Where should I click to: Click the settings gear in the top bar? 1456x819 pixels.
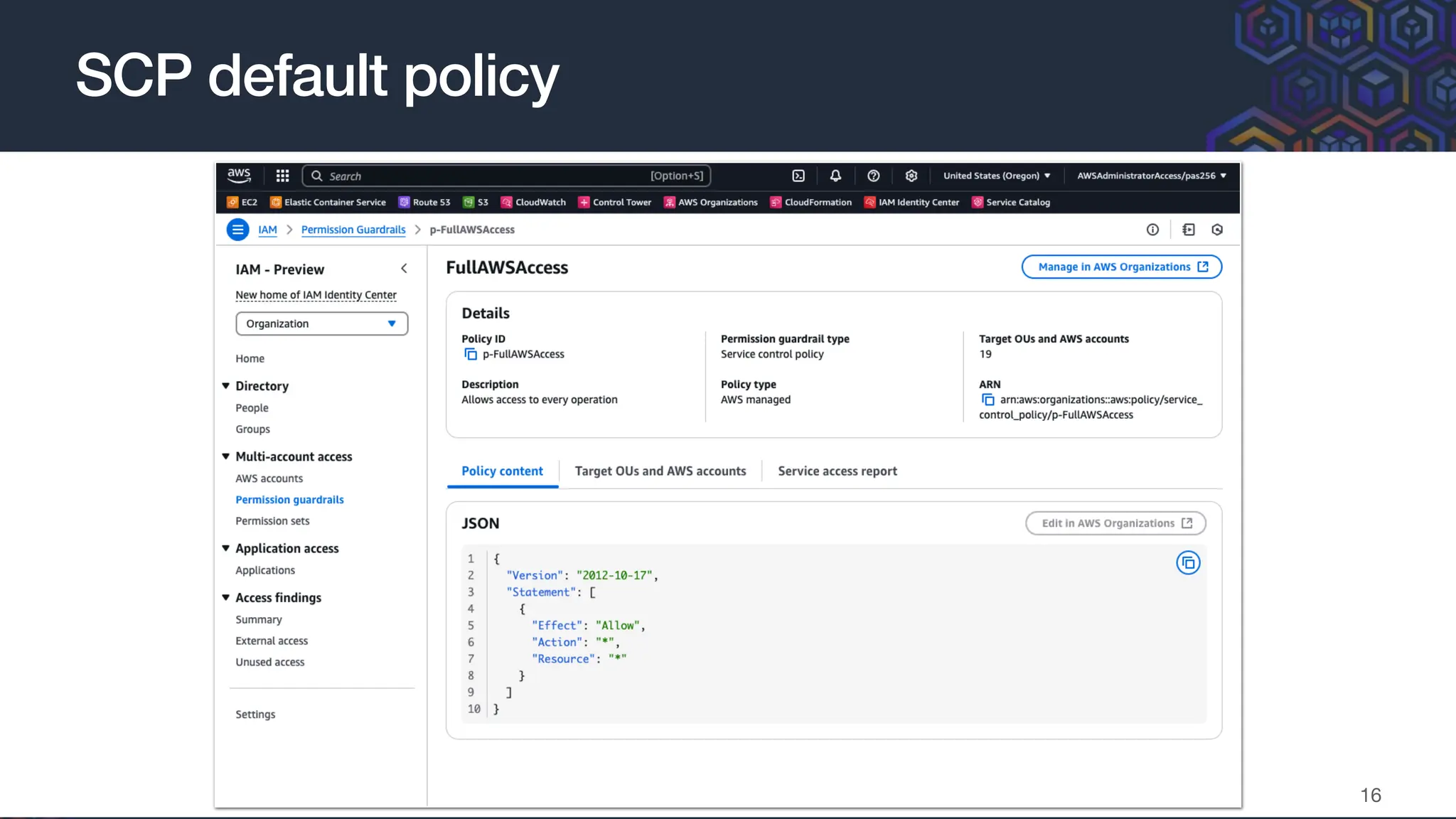click(x=911, y=176)
